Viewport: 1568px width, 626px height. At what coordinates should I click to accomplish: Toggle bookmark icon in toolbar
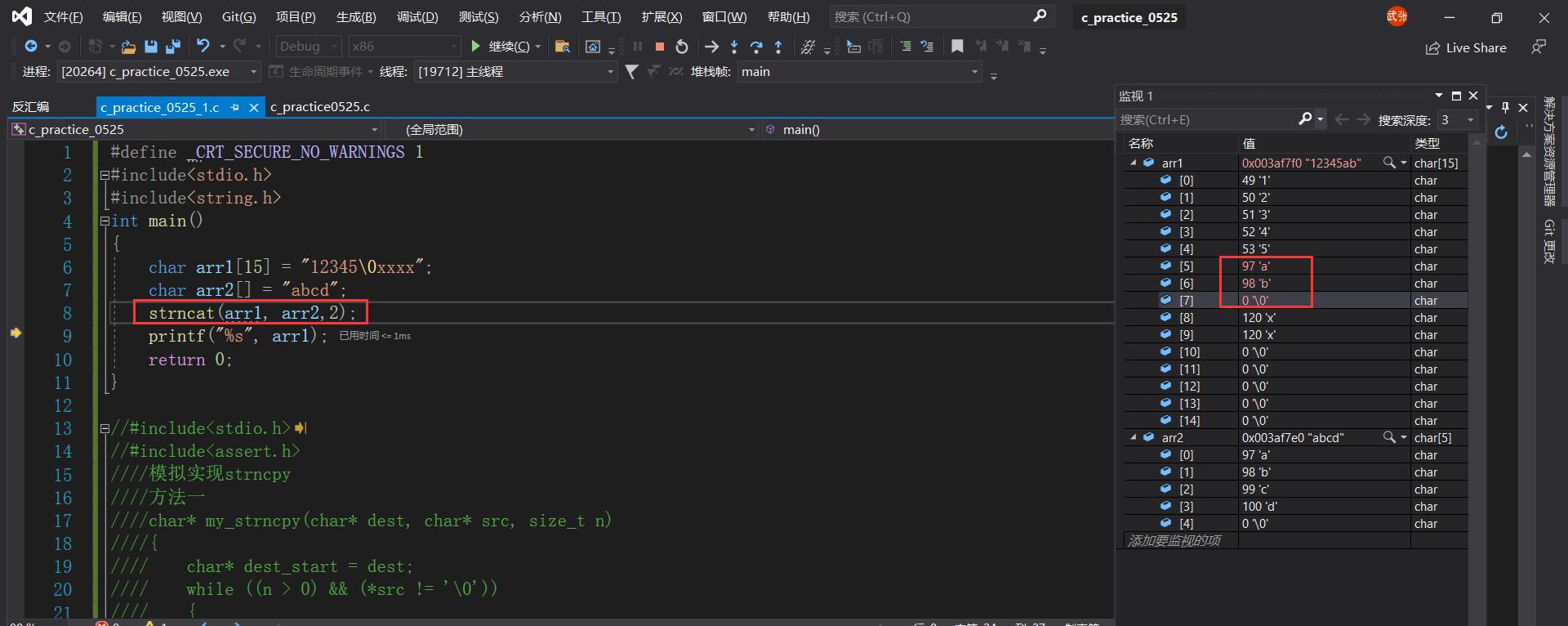[x=957, y=47]
